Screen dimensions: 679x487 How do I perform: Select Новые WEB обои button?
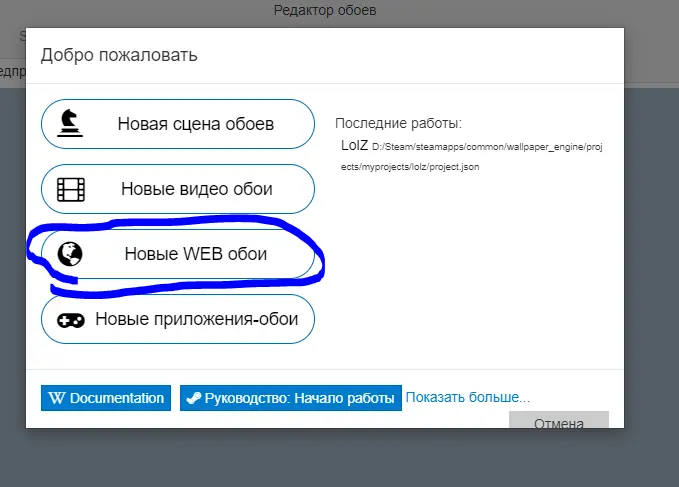(178, 254)
